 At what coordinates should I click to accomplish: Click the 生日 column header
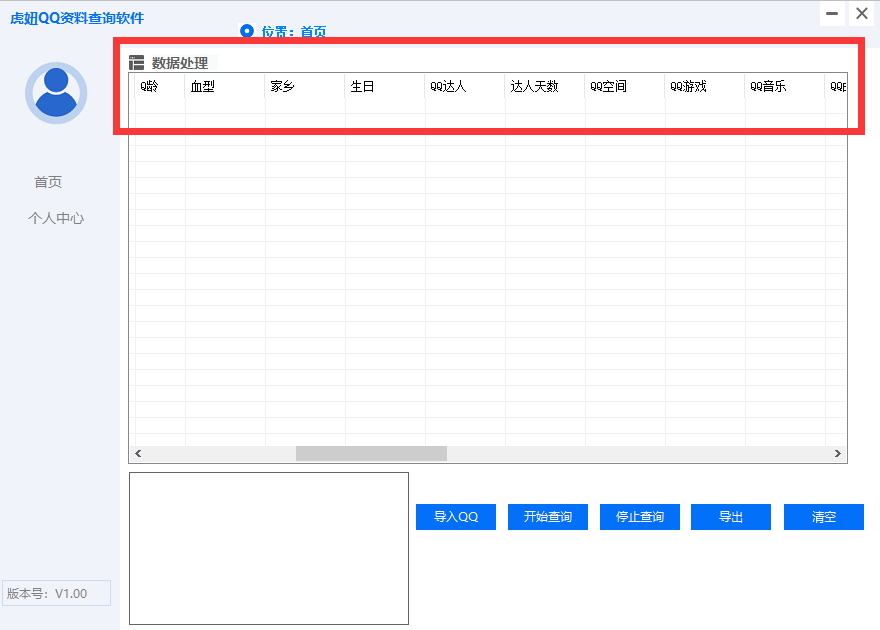click(385, 86)
